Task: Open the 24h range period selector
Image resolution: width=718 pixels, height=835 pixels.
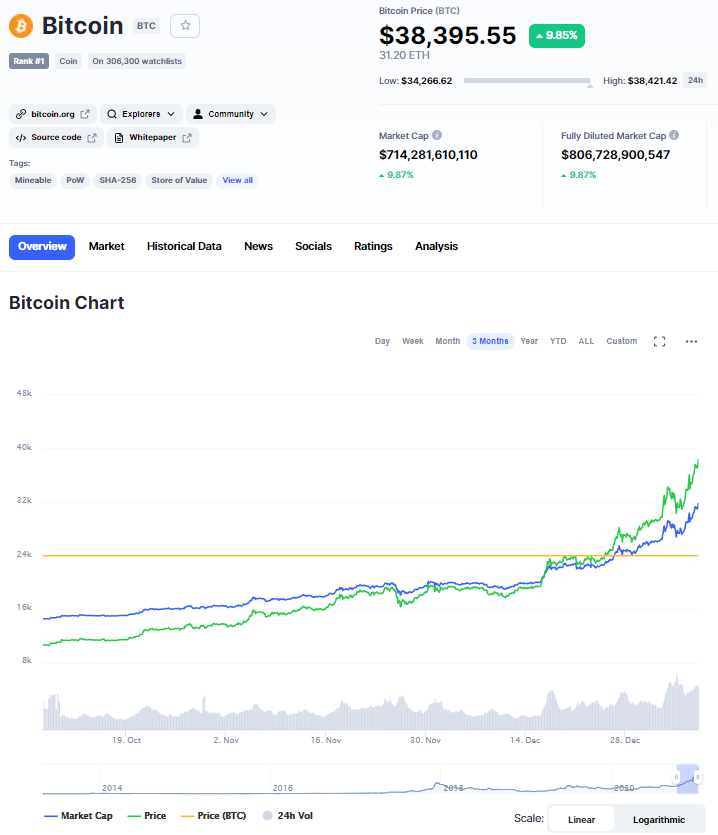Action: pyautogui.click(x=695, y=80)
